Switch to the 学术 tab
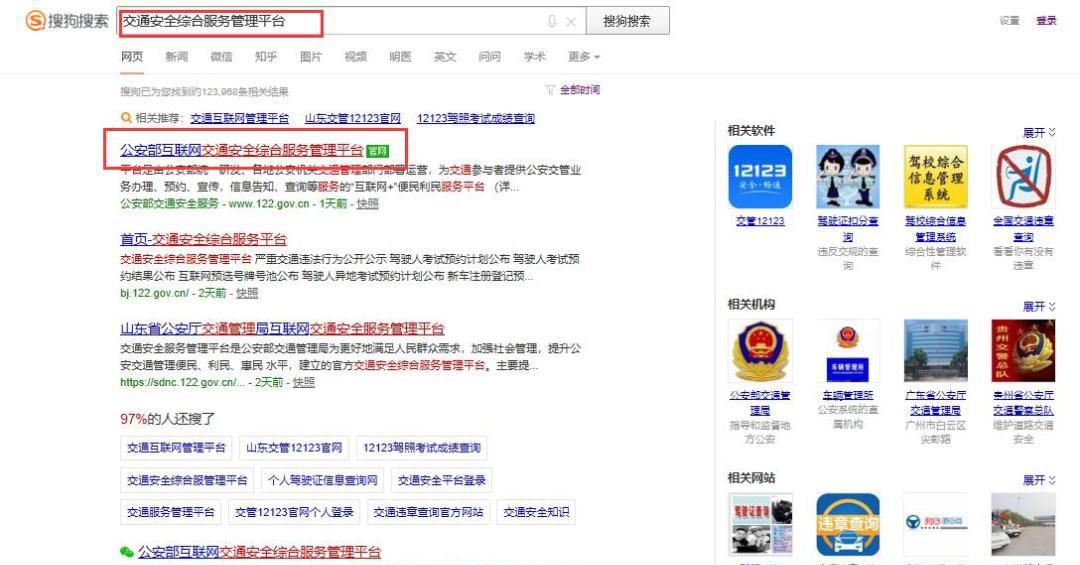 [534, 56]
